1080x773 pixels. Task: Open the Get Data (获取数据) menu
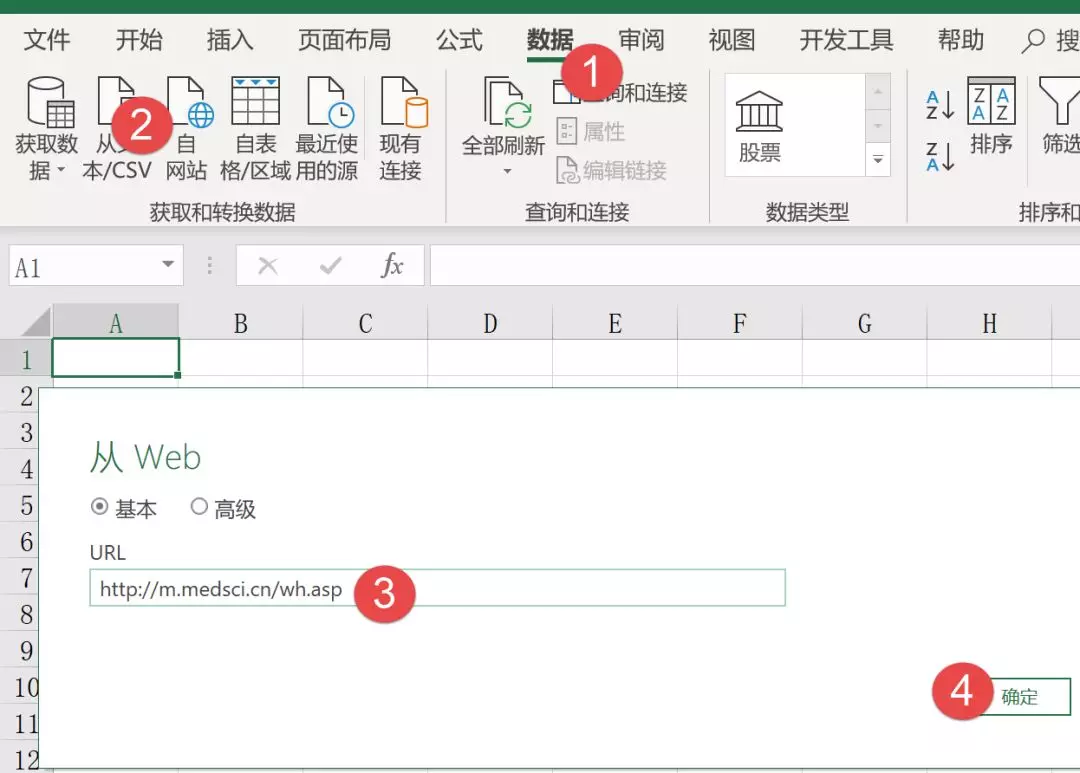tap(46, 129)
